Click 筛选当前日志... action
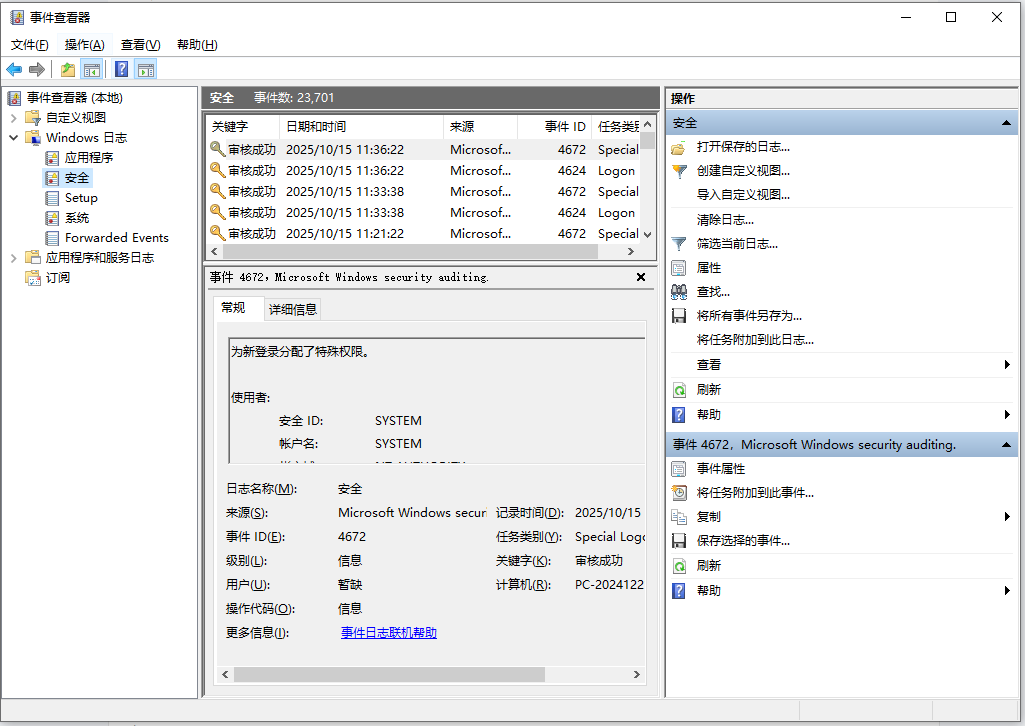The width and height of the screenshot is (1025, 726). [x=737, y=244]
